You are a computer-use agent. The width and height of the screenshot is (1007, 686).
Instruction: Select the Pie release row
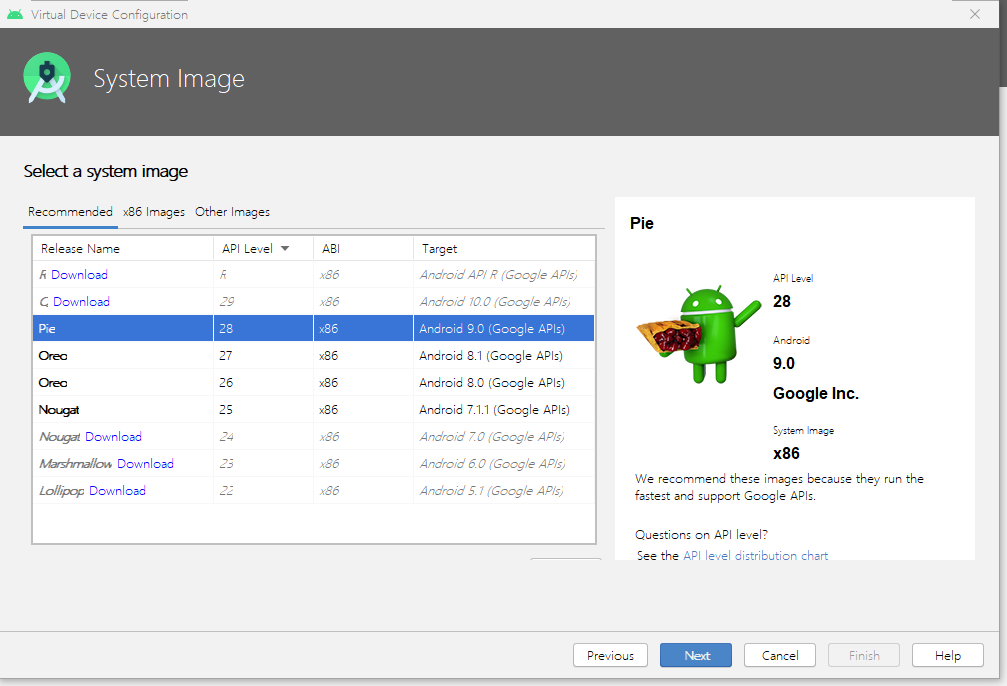coord(313,328)
